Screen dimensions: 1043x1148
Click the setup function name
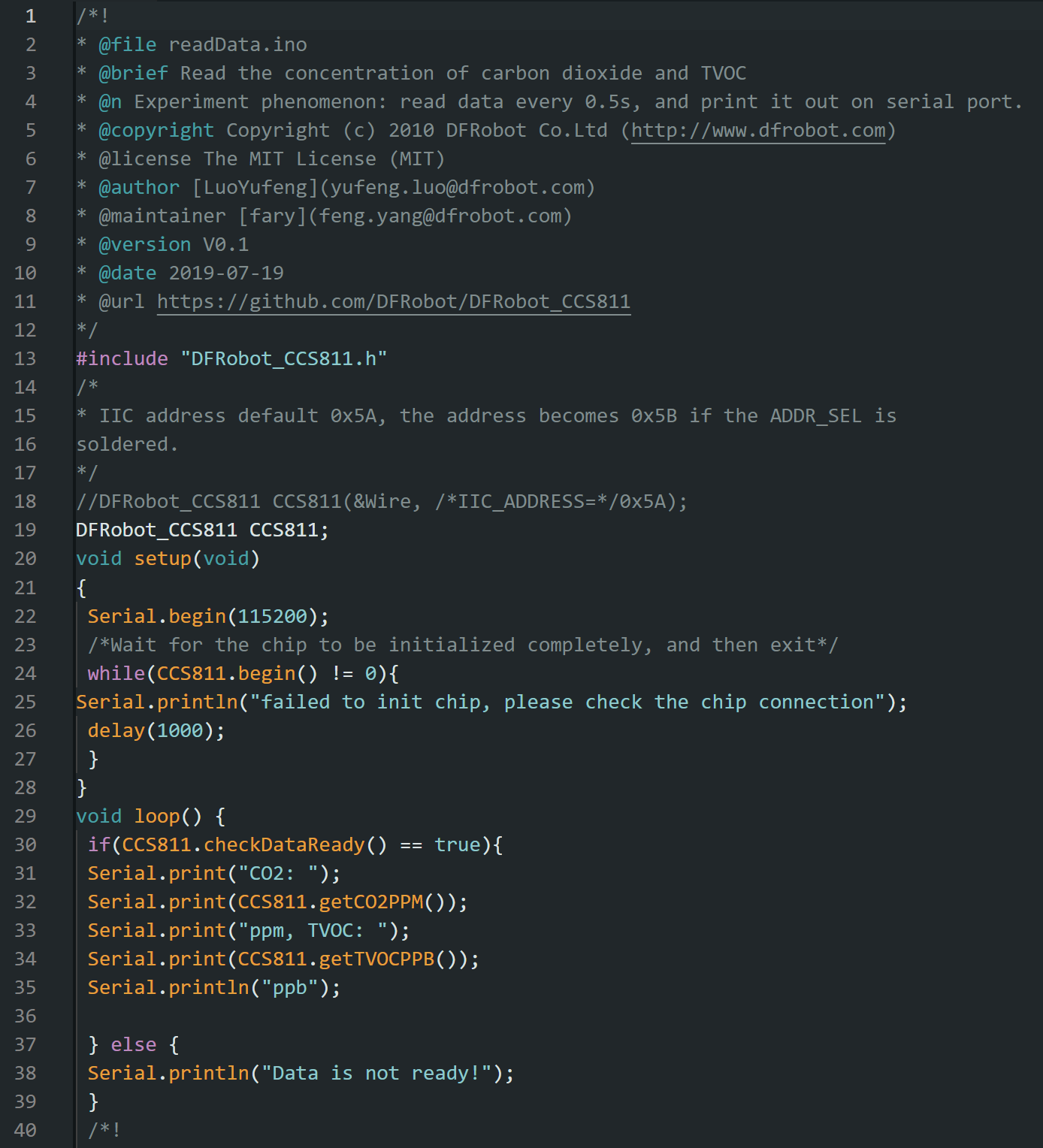pos(162,558)
